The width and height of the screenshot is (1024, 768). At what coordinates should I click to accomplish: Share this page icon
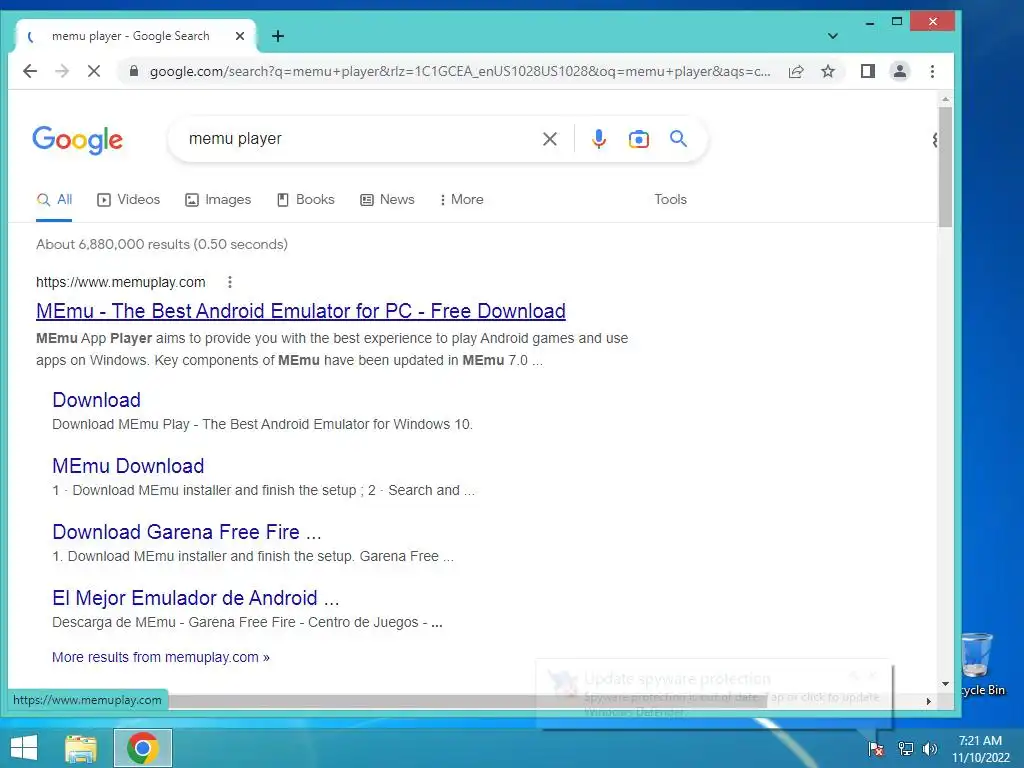(x=796, y=71)
